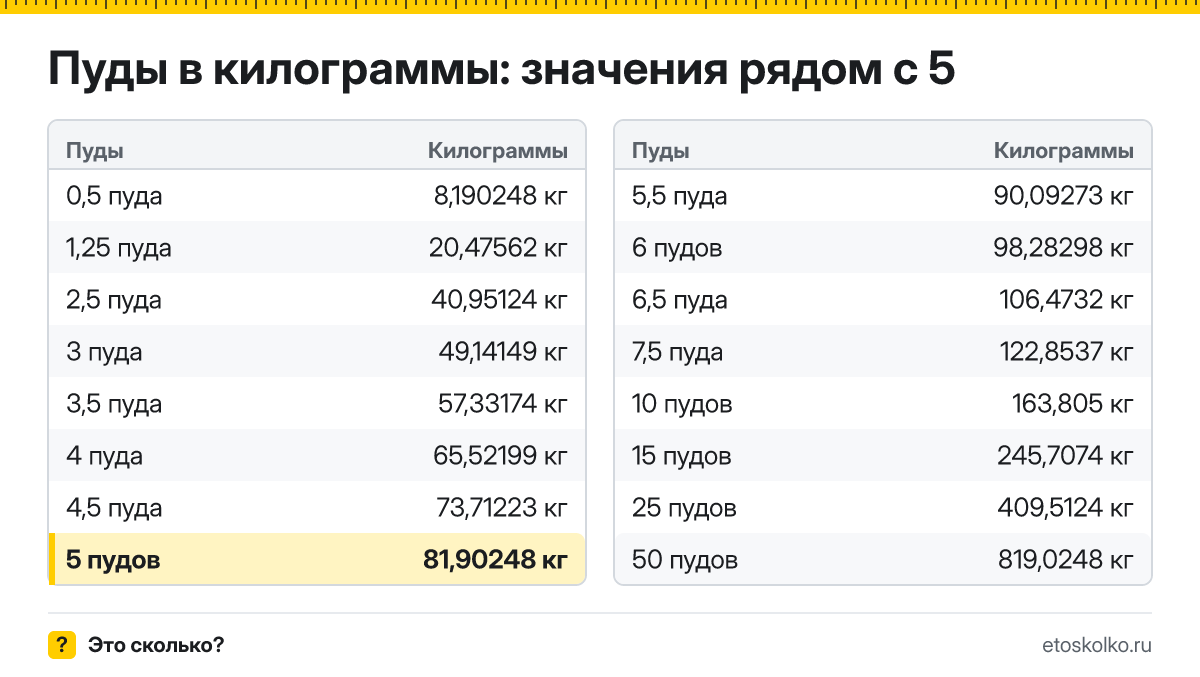Select the '50 пудов' cell

(x=685, y=561)
